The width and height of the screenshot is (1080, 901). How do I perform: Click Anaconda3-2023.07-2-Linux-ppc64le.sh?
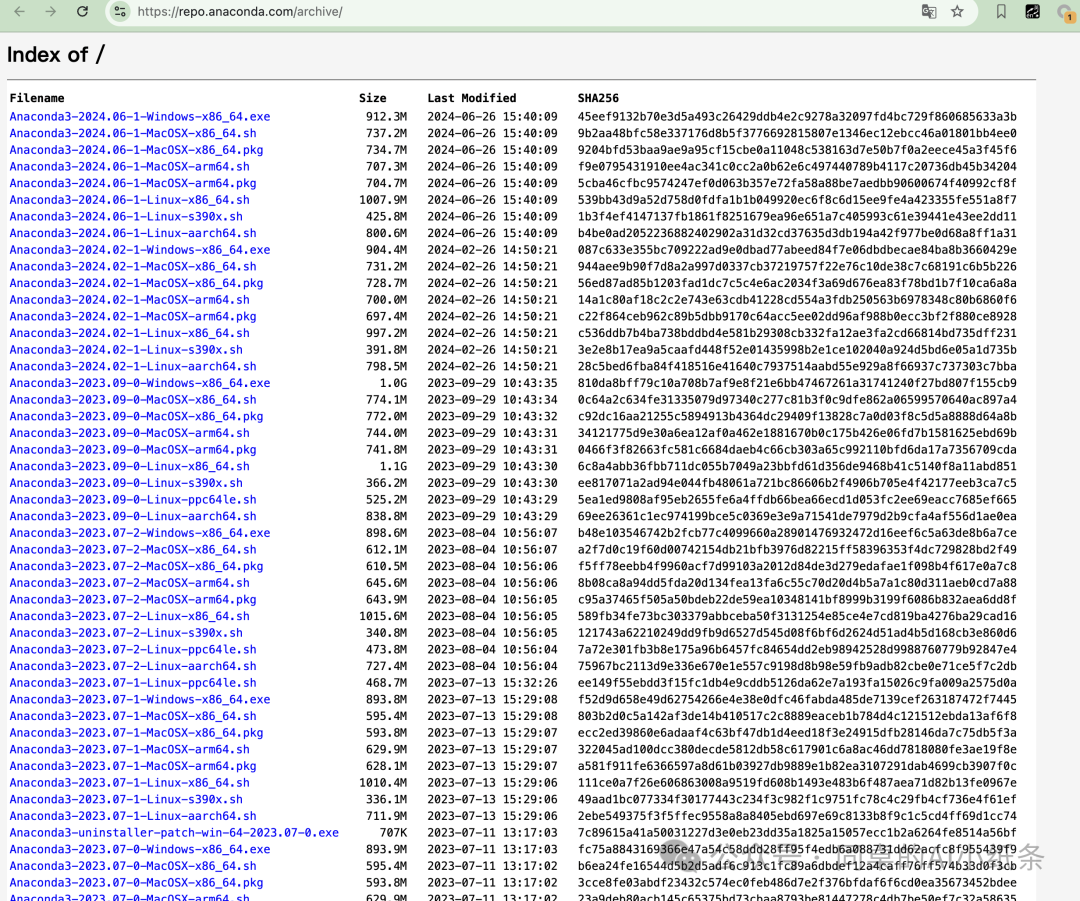tap(133, 649)
